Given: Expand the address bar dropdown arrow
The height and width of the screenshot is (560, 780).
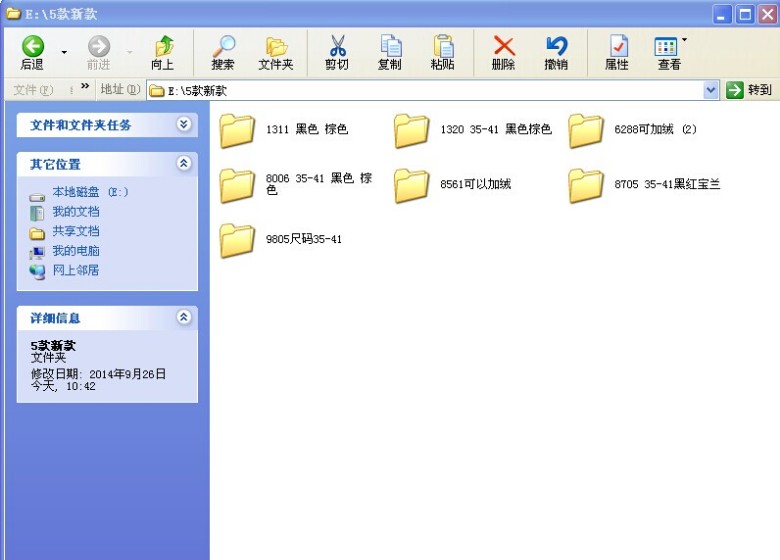Looking at the screenshot, I should [x=711, y=90].
